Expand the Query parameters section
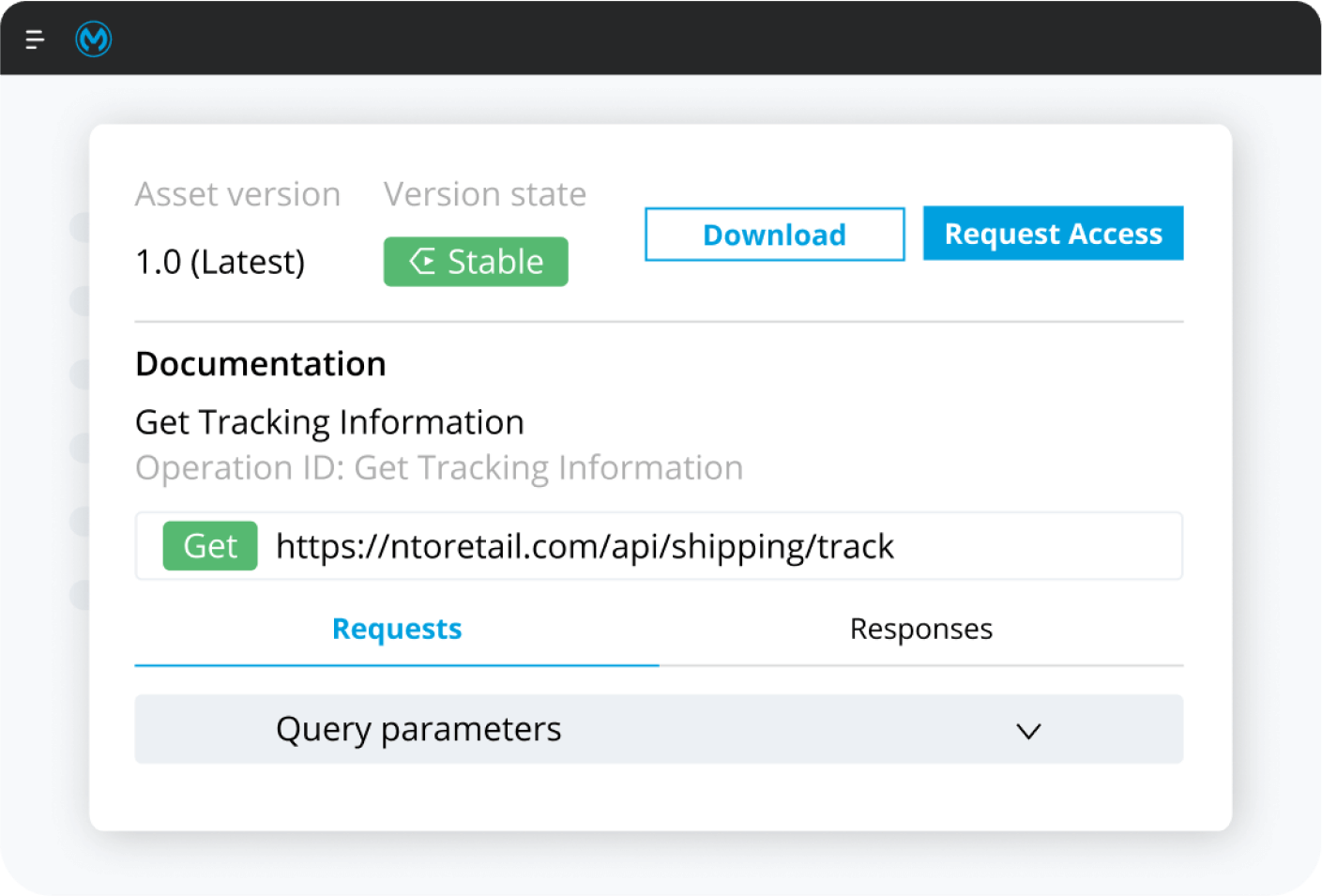Viewport: 1322px width, 896px height. pyautogui.click(x=659, y=729)
